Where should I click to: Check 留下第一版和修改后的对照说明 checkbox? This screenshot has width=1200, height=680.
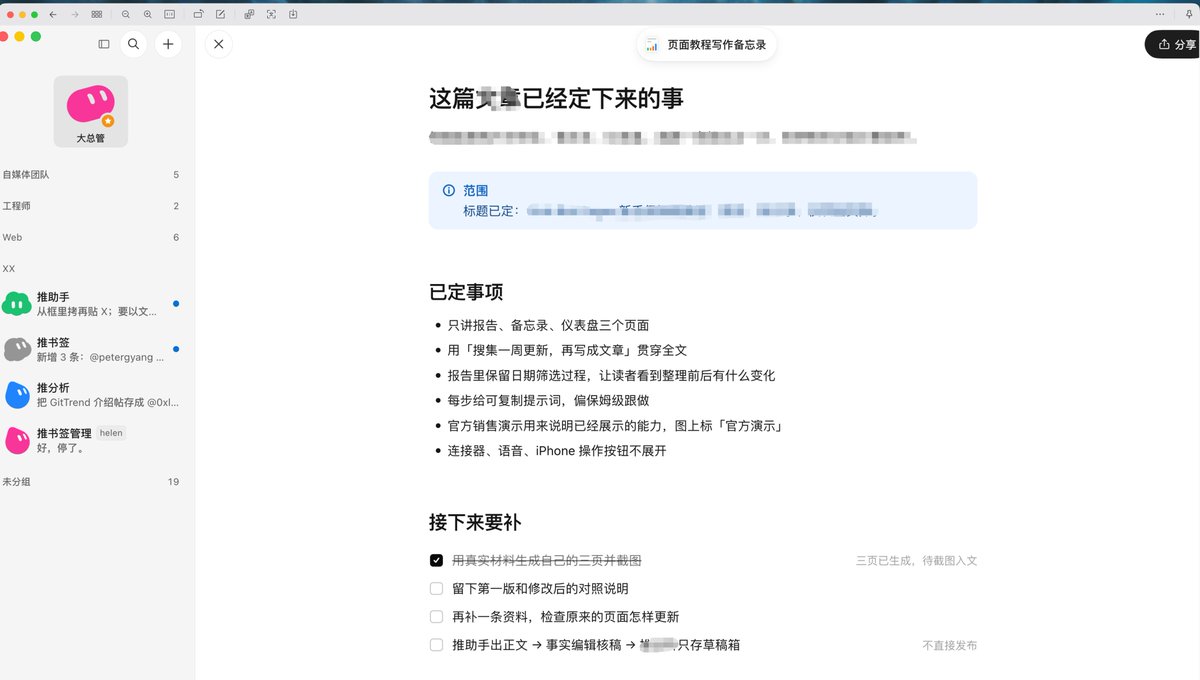coord(436,589)
